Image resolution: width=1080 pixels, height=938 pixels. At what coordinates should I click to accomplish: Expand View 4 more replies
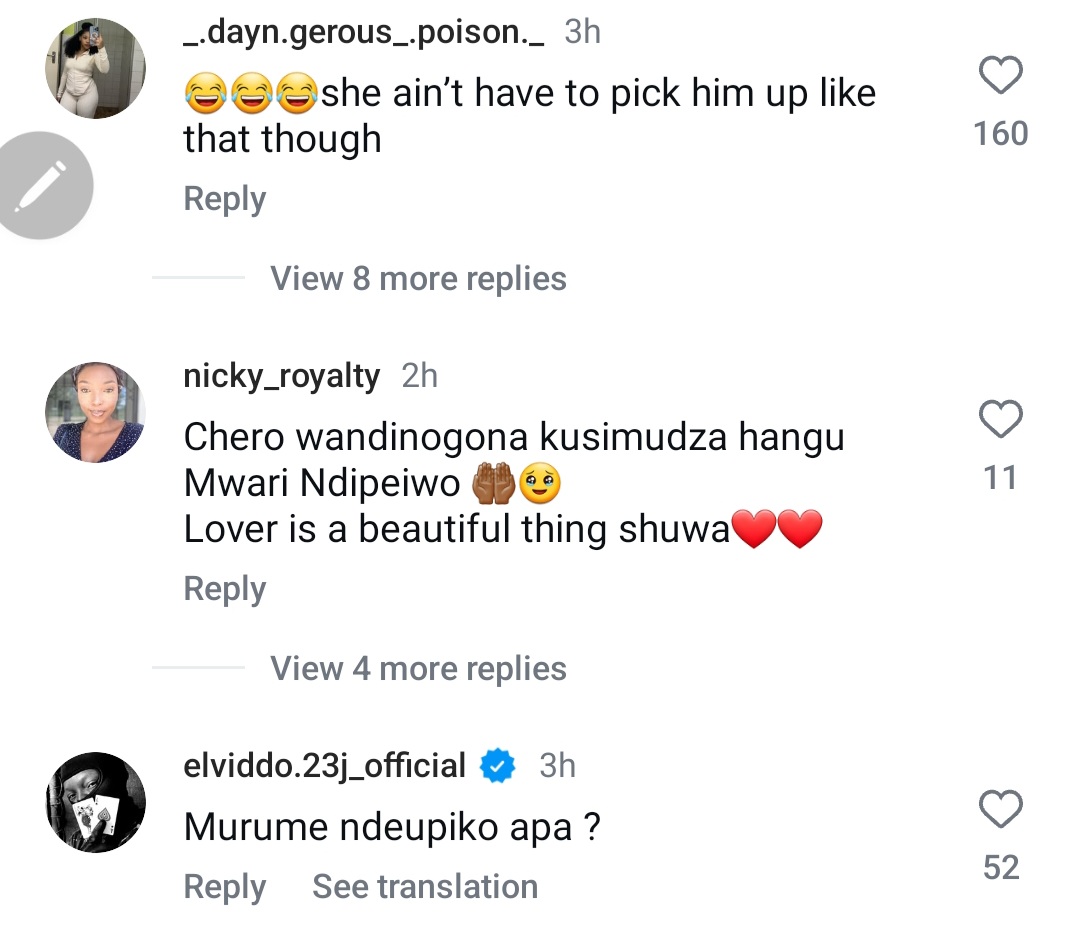418,668
